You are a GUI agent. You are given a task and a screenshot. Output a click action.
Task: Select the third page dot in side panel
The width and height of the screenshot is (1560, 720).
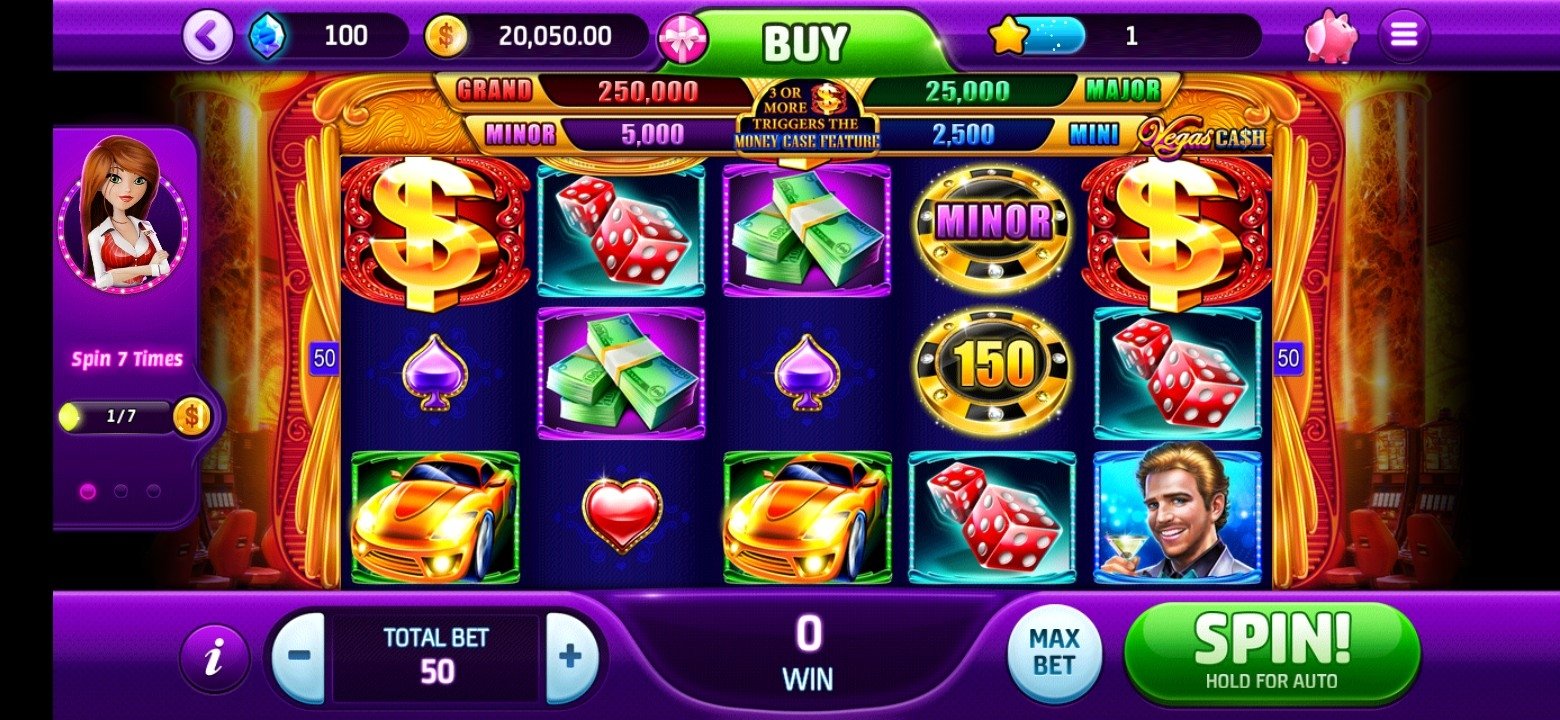click(x=153, y=491)
